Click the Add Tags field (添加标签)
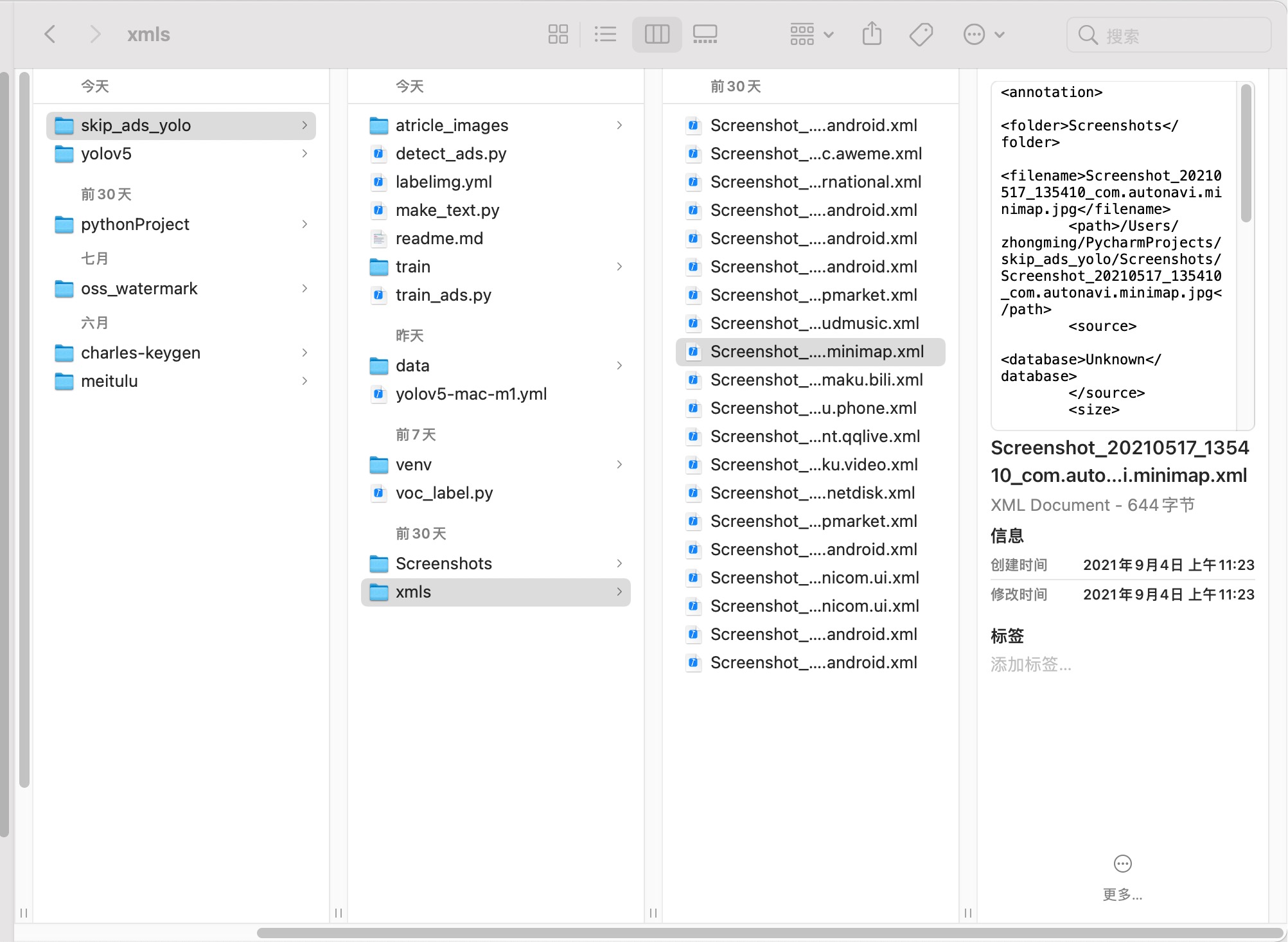The width and height of the screenshot is (1288, 942). pos(1032,664)
